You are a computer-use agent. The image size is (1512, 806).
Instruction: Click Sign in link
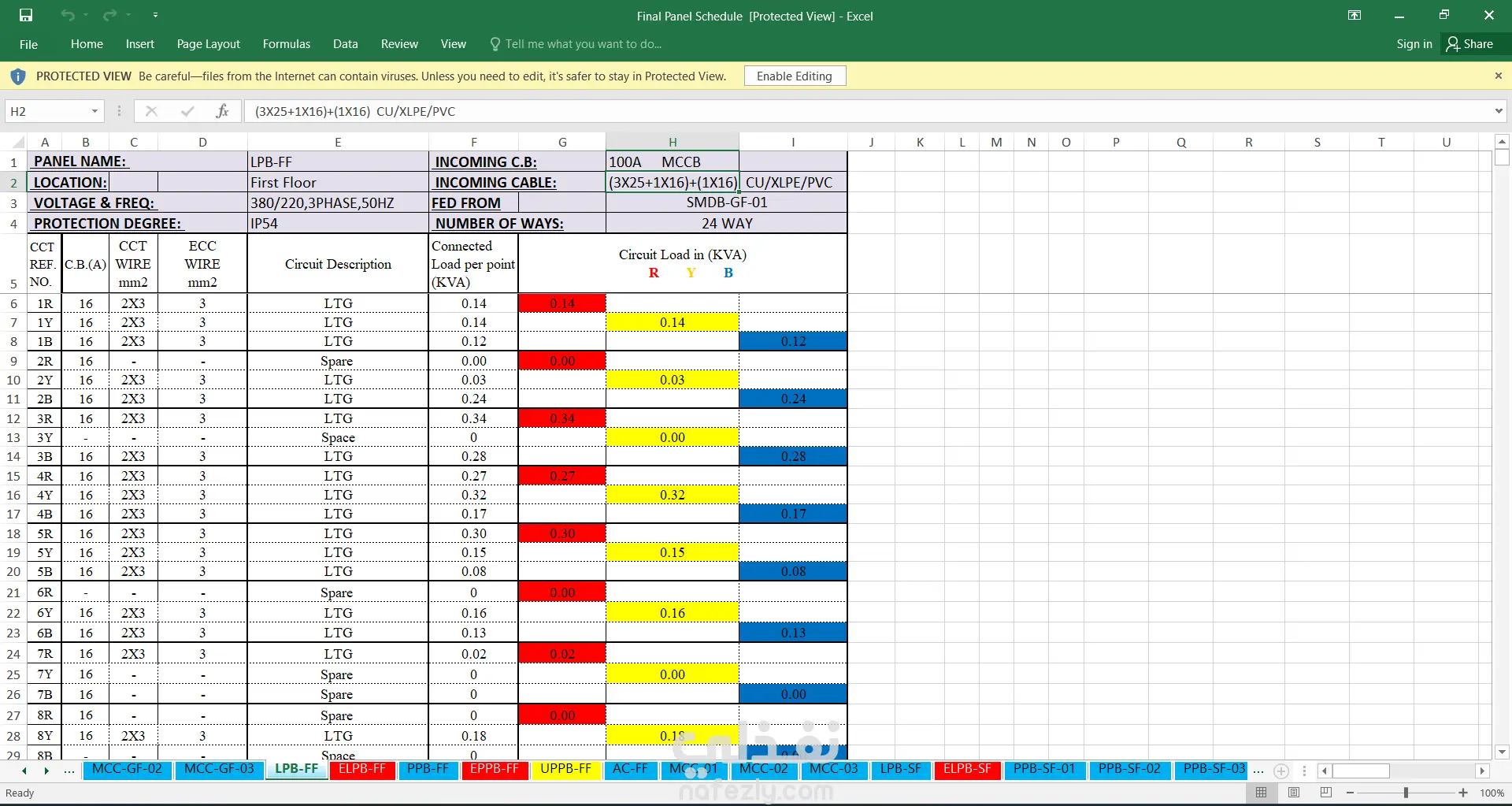click(x=1414, y=44)
